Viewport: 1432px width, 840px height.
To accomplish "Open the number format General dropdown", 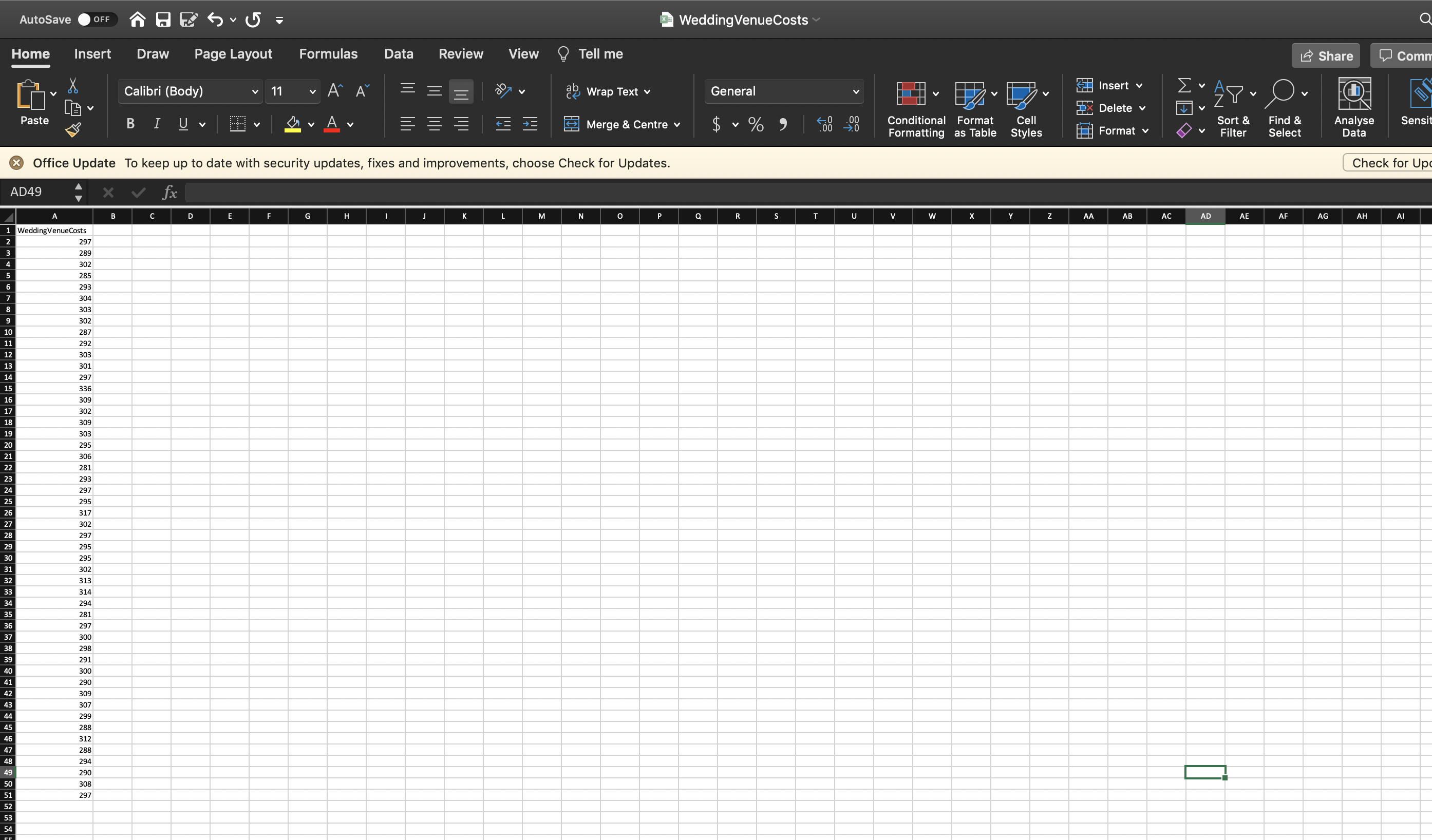I will pyautogui.click(x=855, y=91).
